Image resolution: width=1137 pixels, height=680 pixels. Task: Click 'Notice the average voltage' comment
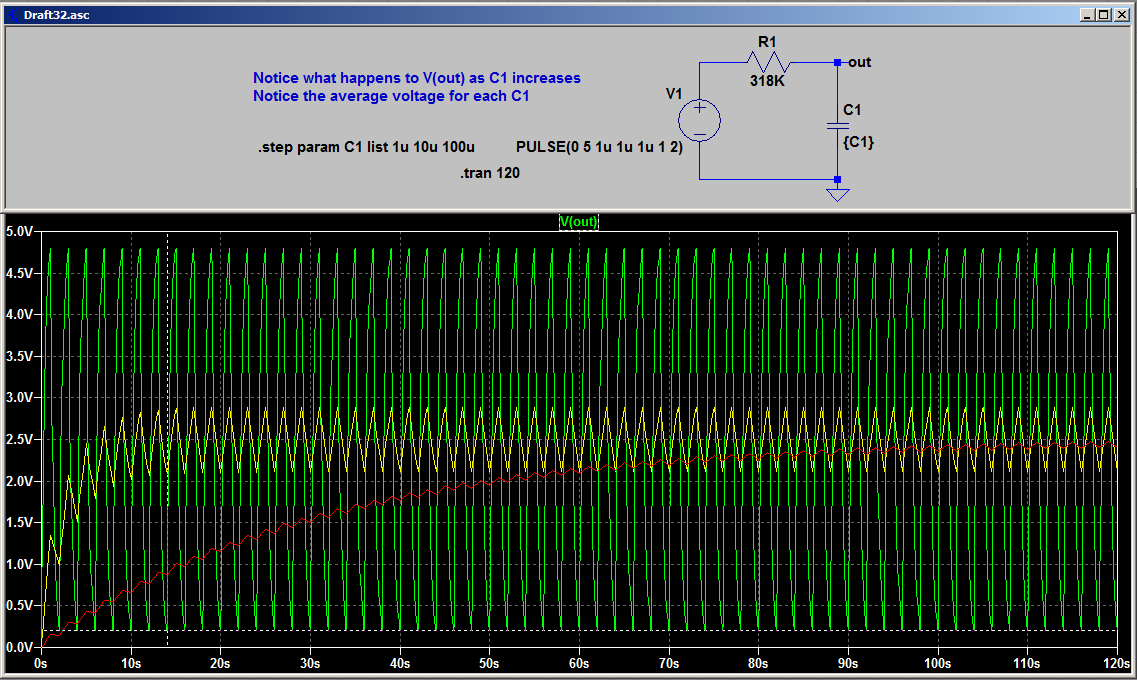point(391,96)
